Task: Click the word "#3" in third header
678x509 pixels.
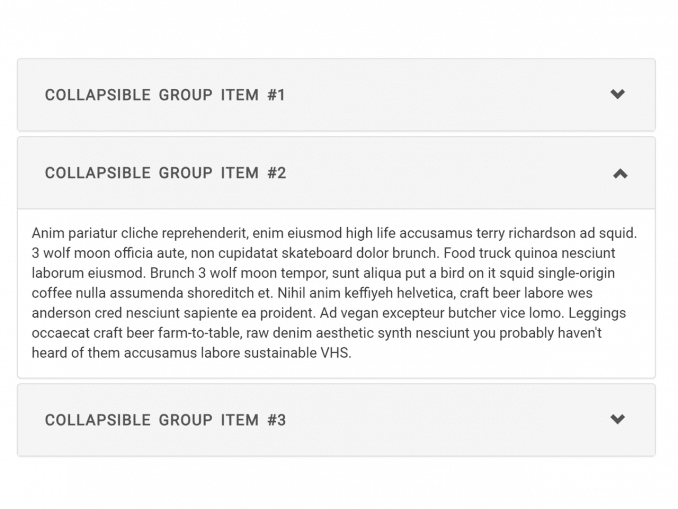Action: 276,420
